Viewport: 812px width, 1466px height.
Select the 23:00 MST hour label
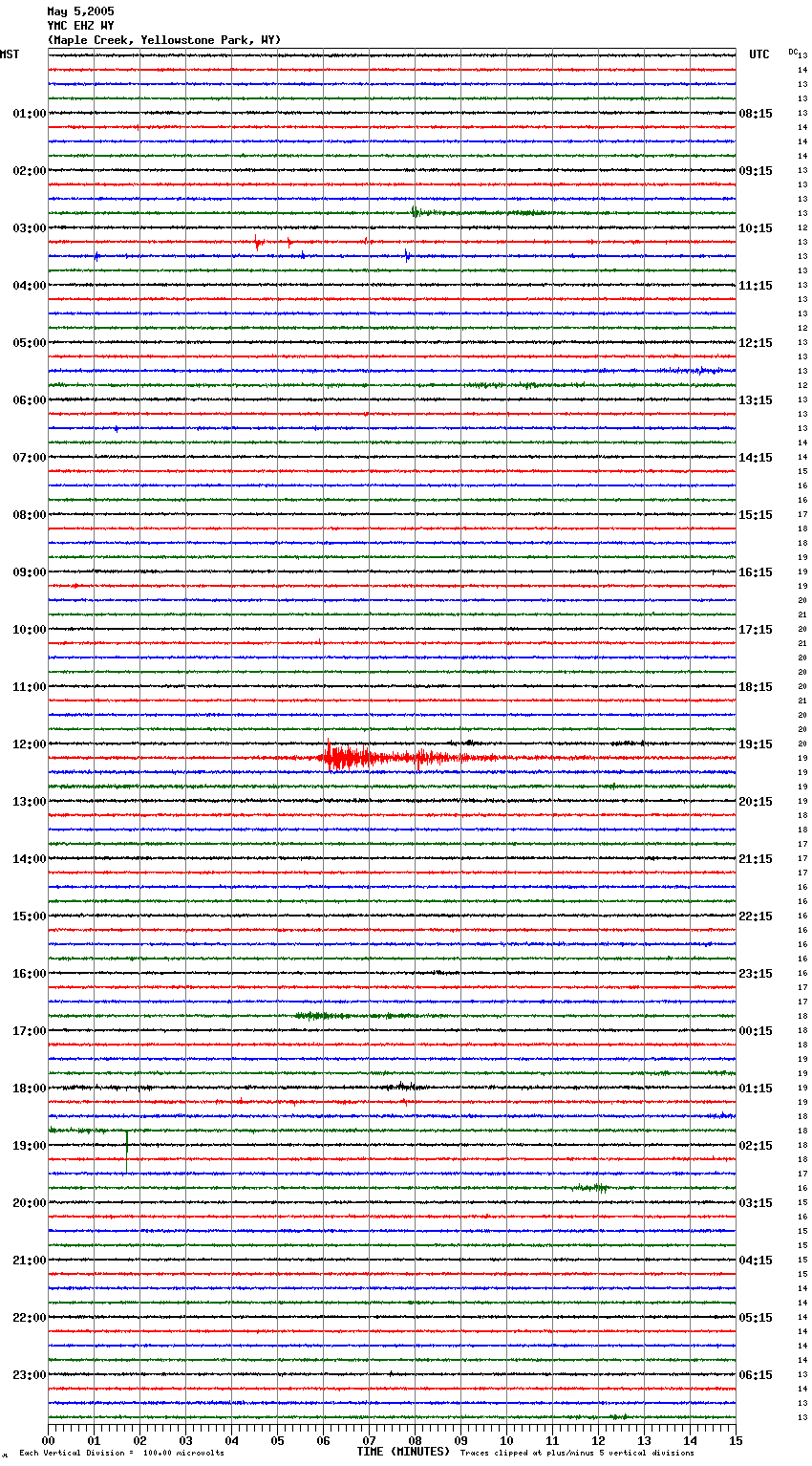[x=30, y=1375]
